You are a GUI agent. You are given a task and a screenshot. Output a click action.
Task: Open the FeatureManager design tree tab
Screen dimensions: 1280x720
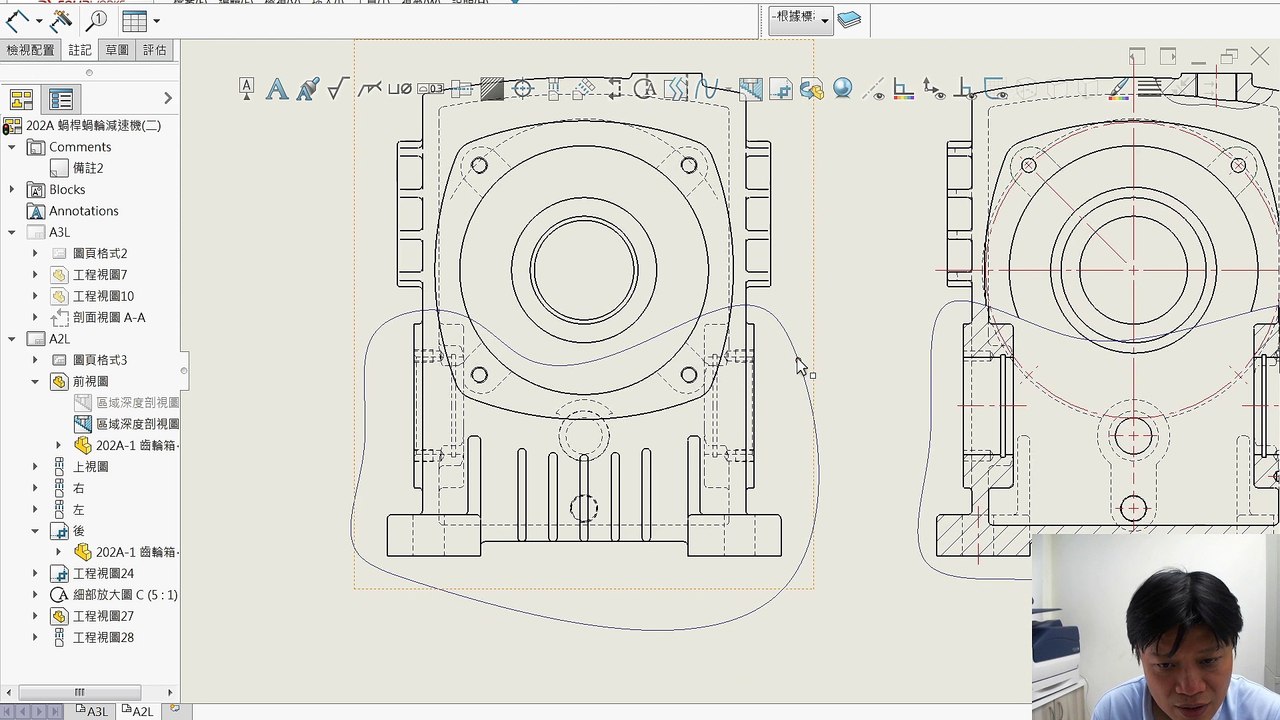(x=21, y=99)
